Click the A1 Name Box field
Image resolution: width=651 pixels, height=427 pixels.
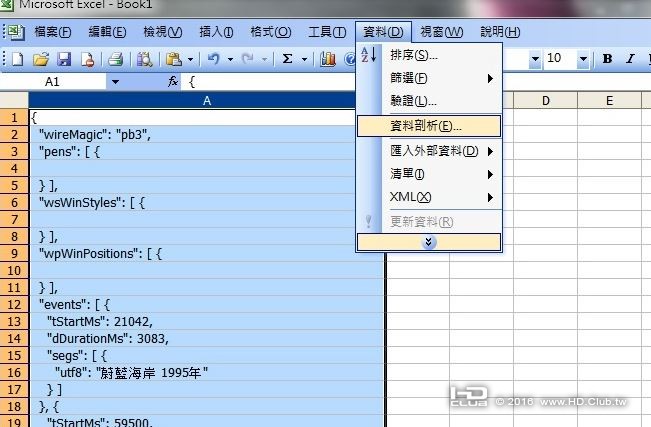click(53, 82)
